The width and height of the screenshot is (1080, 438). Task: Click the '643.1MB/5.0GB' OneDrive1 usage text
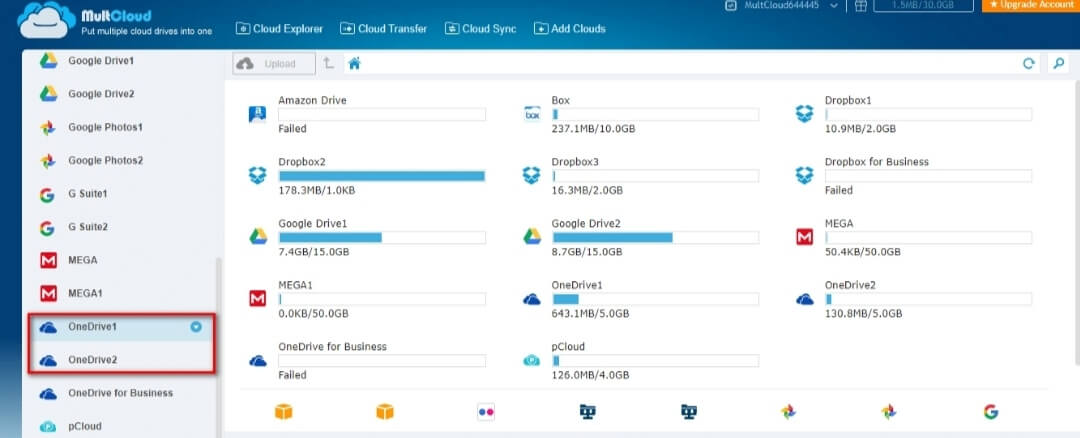point(590,313)
